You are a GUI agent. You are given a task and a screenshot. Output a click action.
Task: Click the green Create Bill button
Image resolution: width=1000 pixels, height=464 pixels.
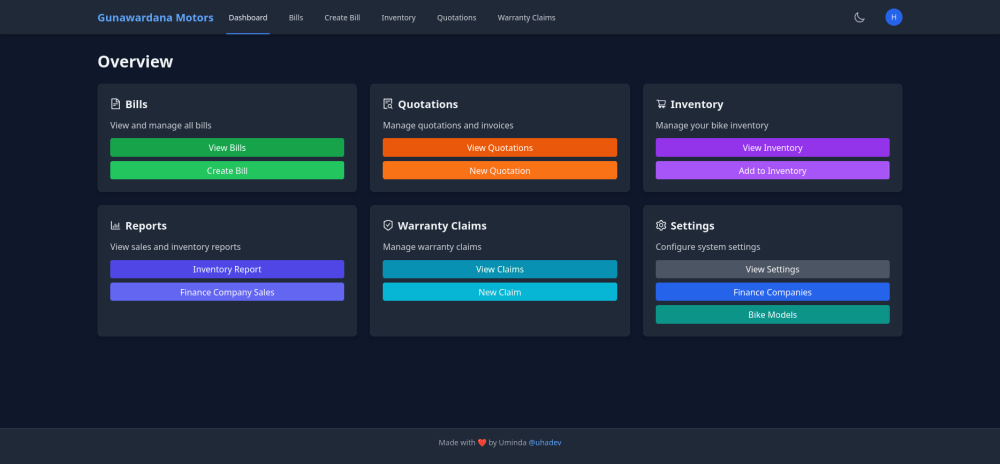pos(227,170)
